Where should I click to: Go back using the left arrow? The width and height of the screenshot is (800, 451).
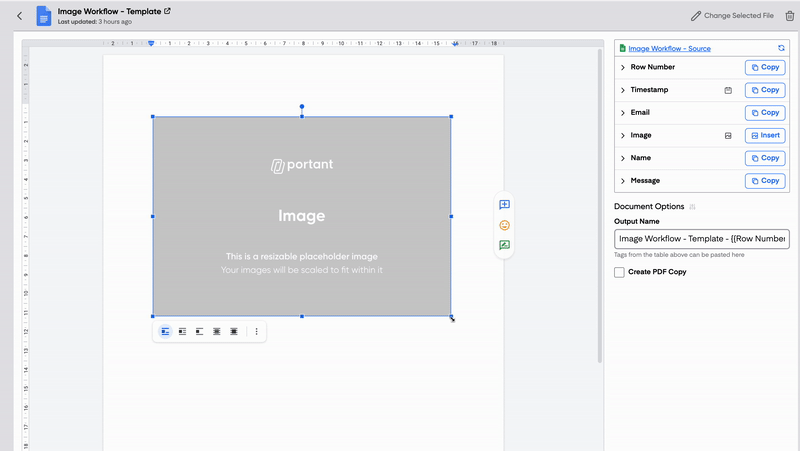click(x=19, y=16)
